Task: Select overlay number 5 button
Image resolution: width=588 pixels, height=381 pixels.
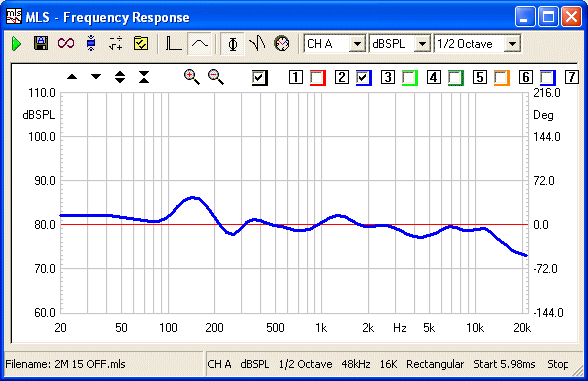Action: coord(480,77)
